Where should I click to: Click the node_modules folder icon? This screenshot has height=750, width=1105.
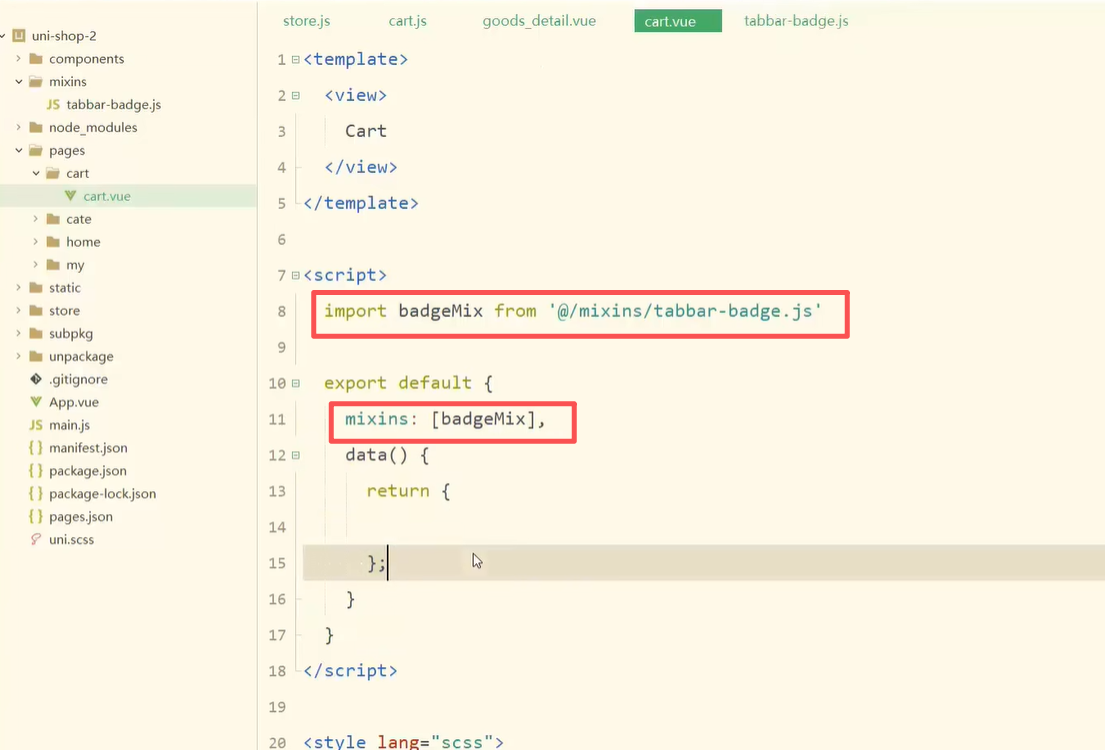tap(36, 128)
